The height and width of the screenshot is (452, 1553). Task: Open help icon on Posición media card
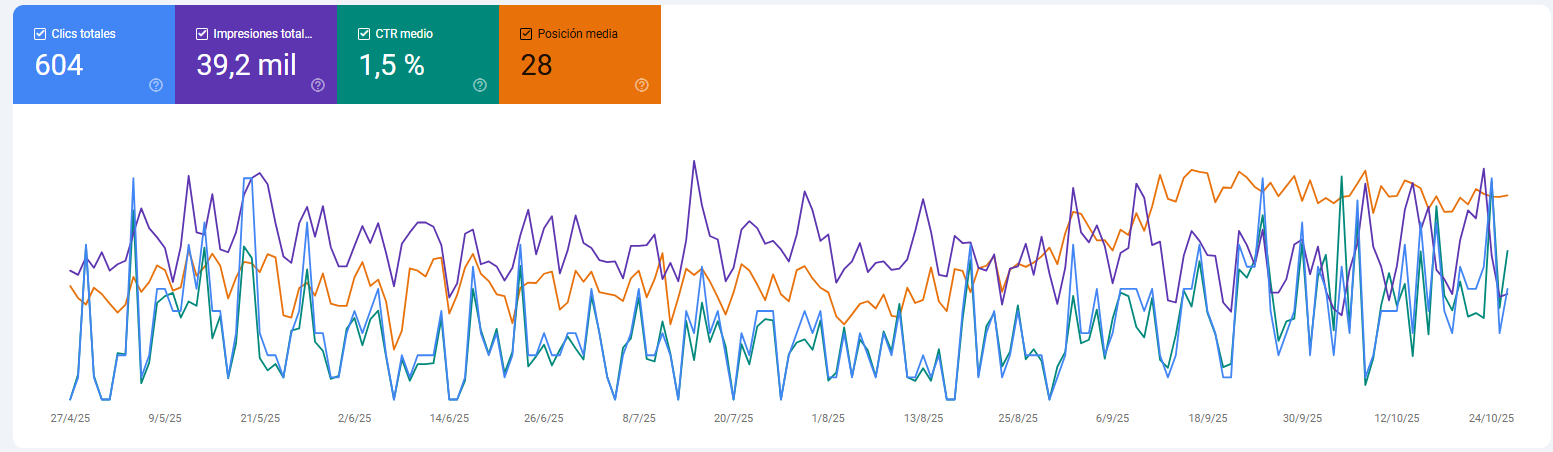tap(642, 85)
